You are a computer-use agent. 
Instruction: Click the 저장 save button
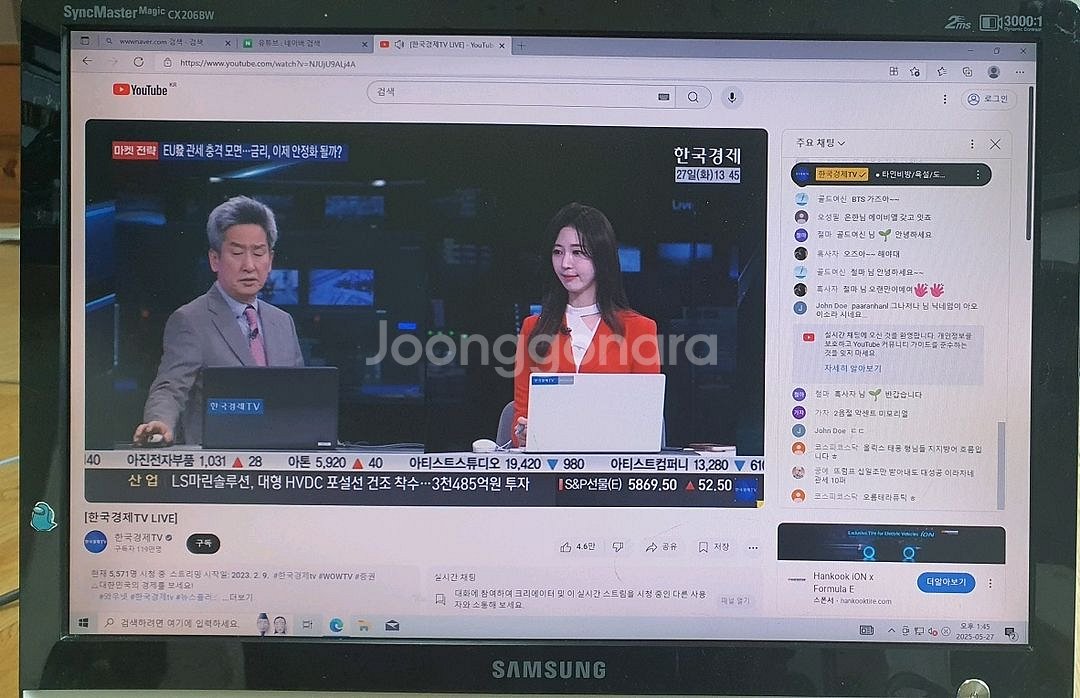click(x=714, y=547)
